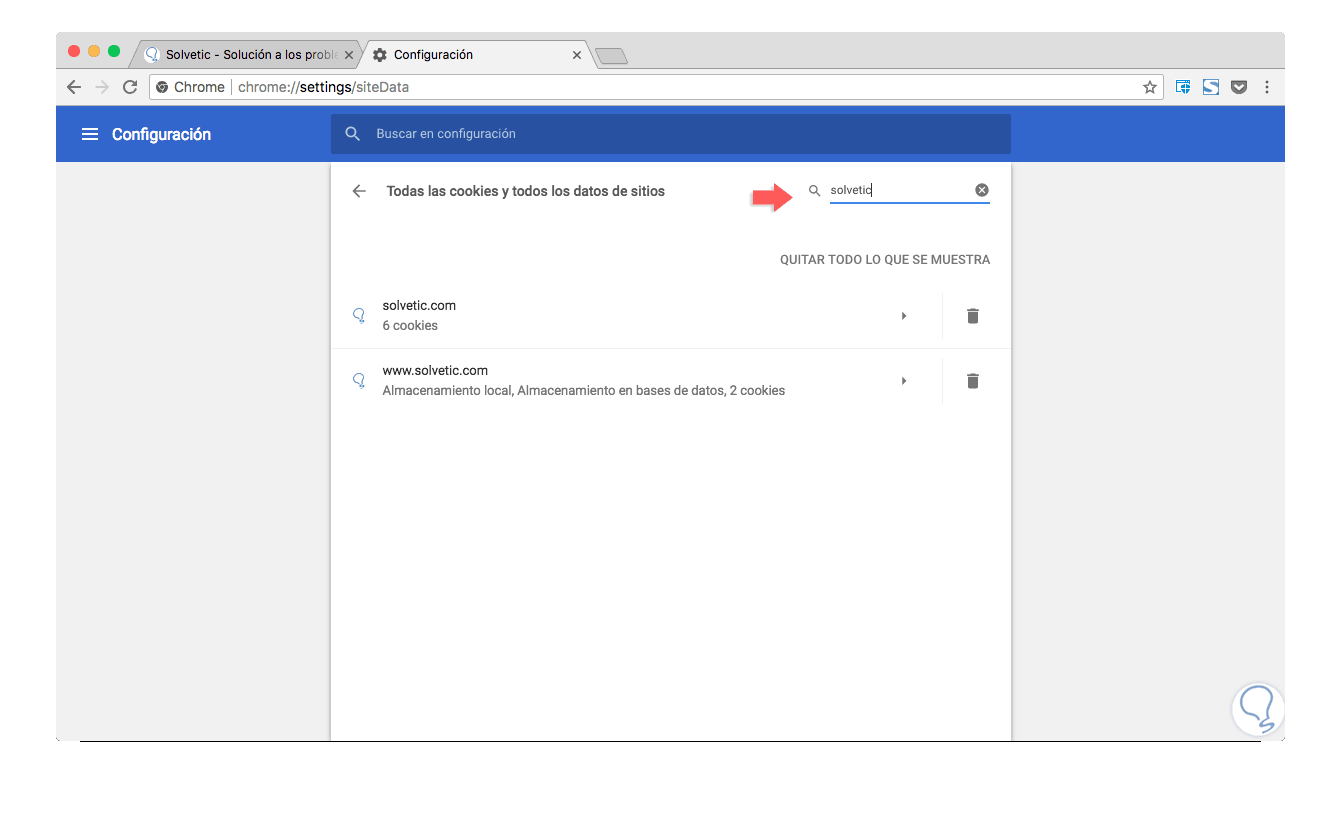1341x821 pixels.
Task: Click the magnifier beside the cookie search field
Action: [814, 190]
